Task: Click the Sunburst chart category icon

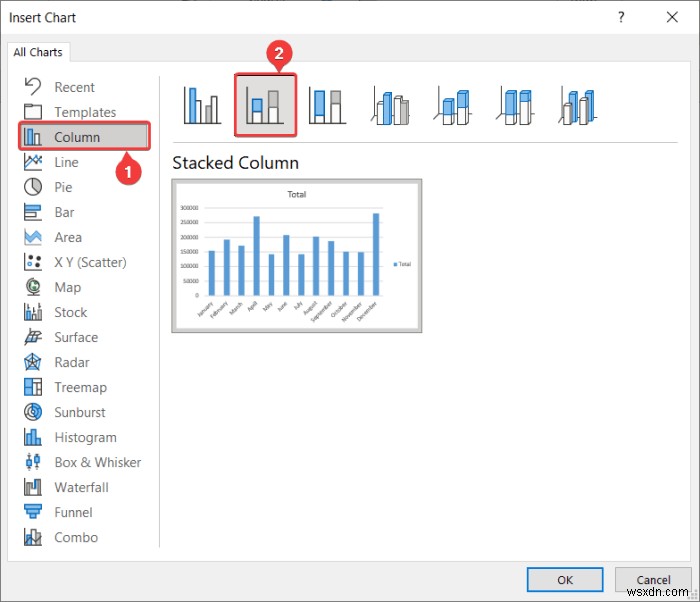Action: click(33, 412)
